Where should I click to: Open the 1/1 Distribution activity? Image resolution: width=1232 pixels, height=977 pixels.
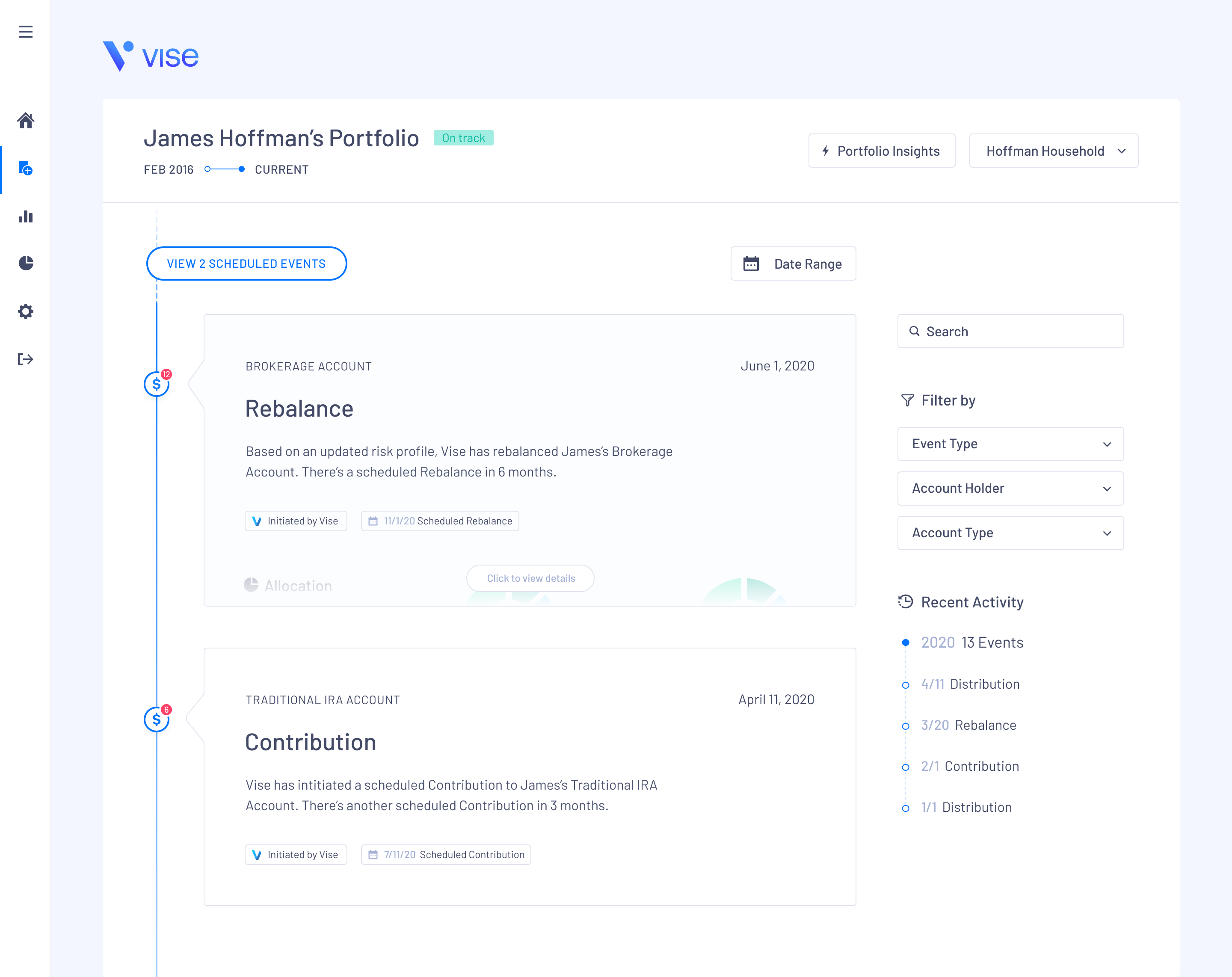coord(966,807)
